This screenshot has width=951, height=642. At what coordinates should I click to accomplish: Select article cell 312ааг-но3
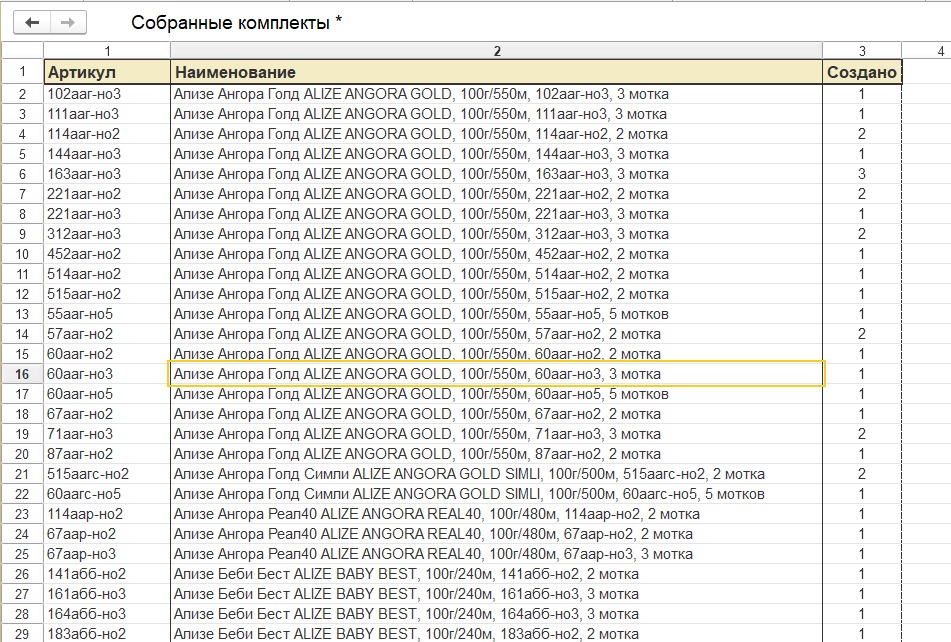(x=107, y=234)
